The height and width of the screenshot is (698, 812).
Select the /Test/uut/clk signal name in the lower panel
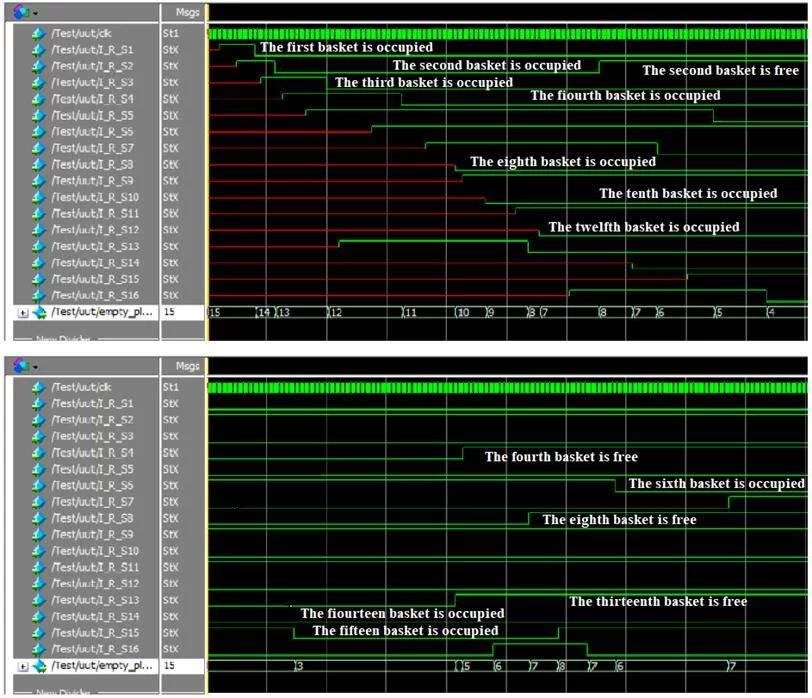(88, 387)
